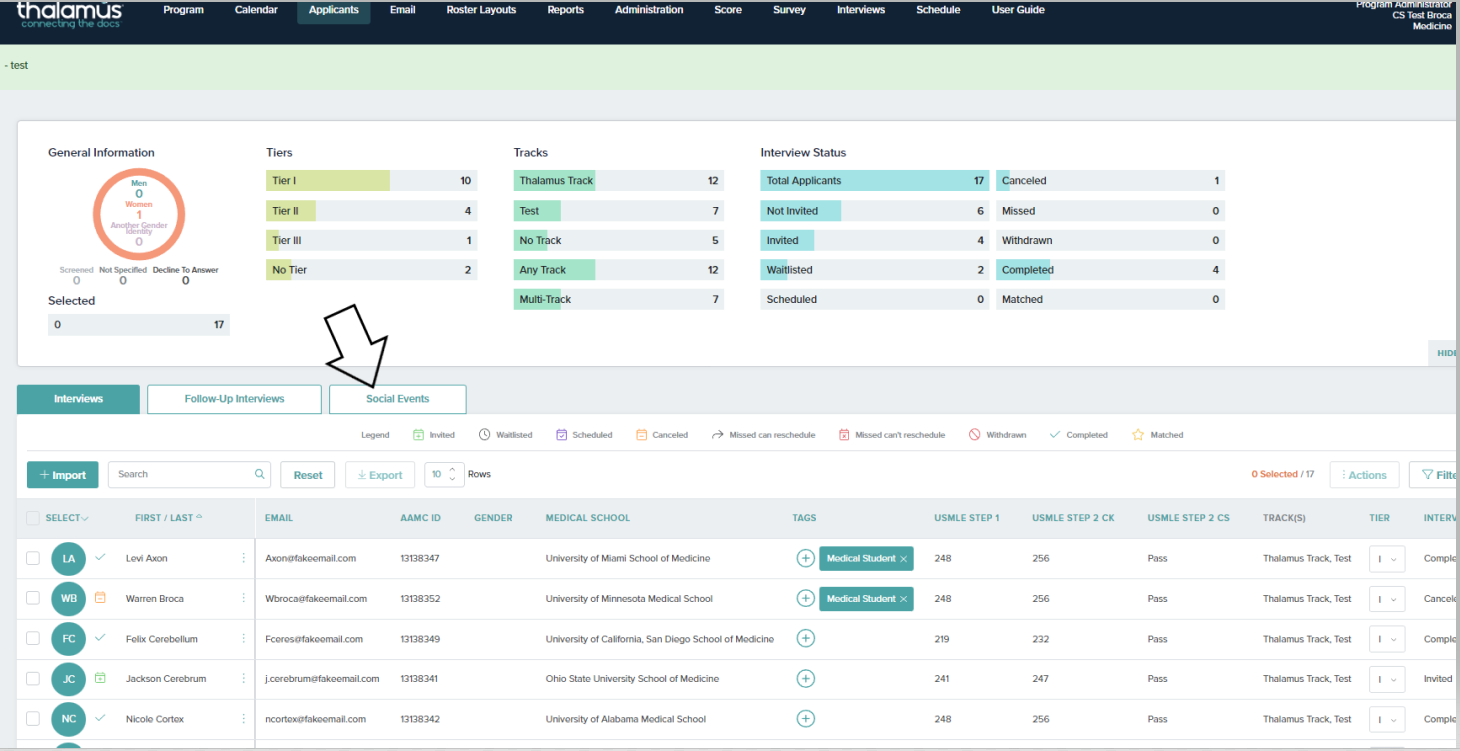Check the box for Jackson Cerebrum

point(33,678)
